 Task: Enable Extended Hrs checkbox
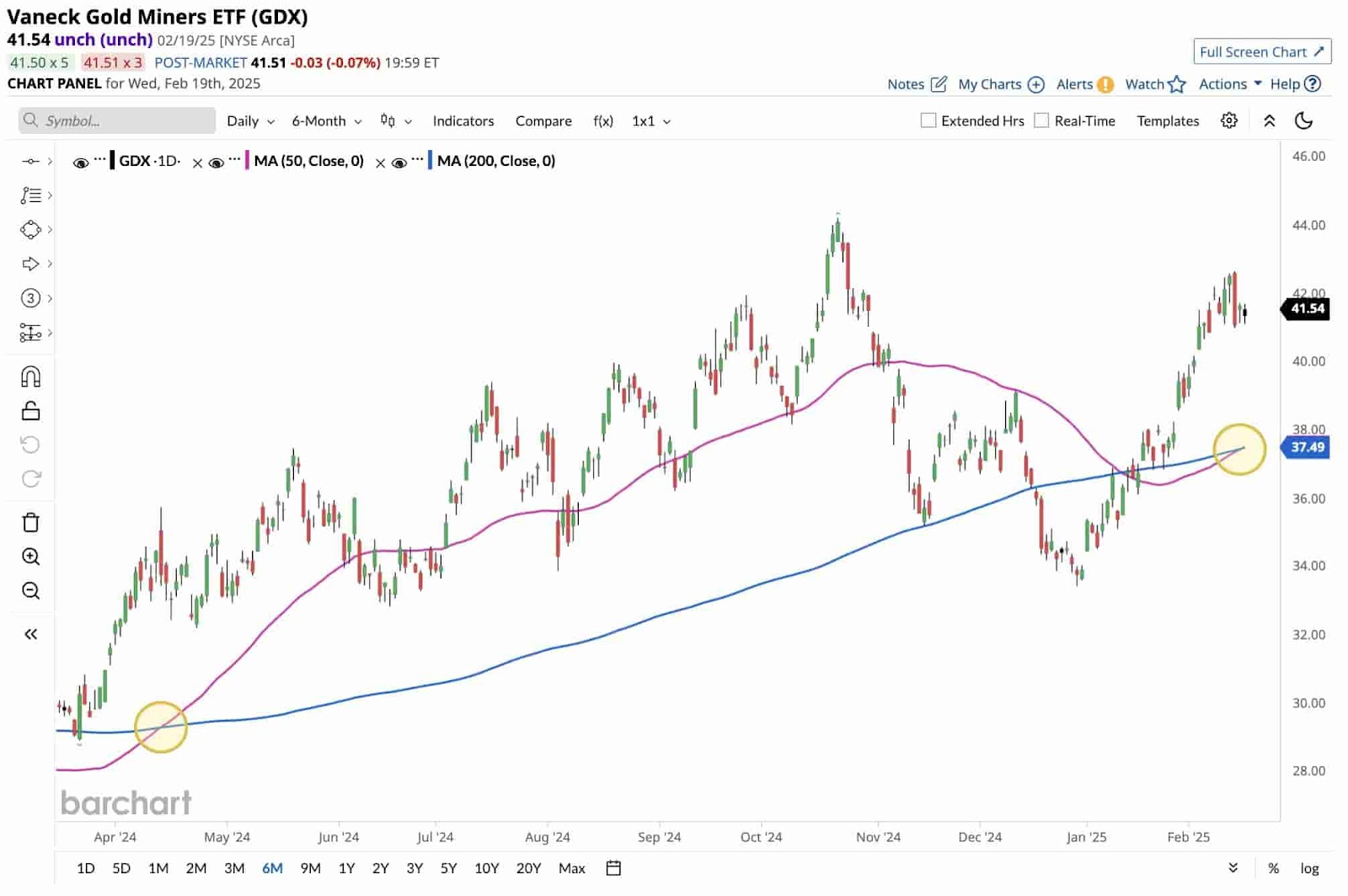point(928,120)
